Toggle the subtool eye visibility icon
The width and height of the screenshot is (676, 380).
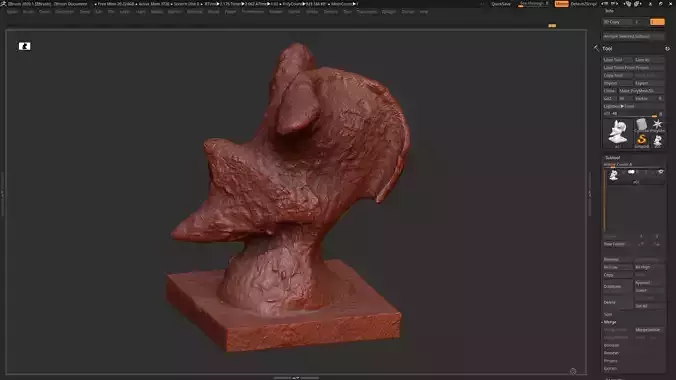click(660, 172)
